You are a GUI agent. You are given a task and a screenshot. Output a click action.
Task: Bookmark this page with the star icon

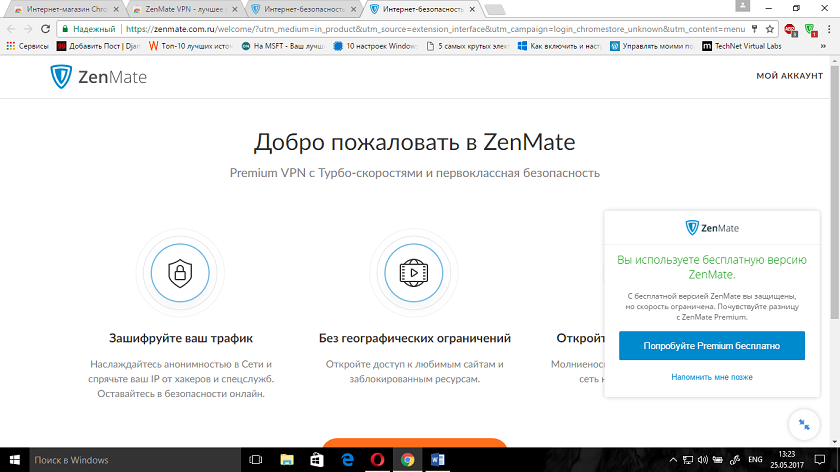[770, 30]
